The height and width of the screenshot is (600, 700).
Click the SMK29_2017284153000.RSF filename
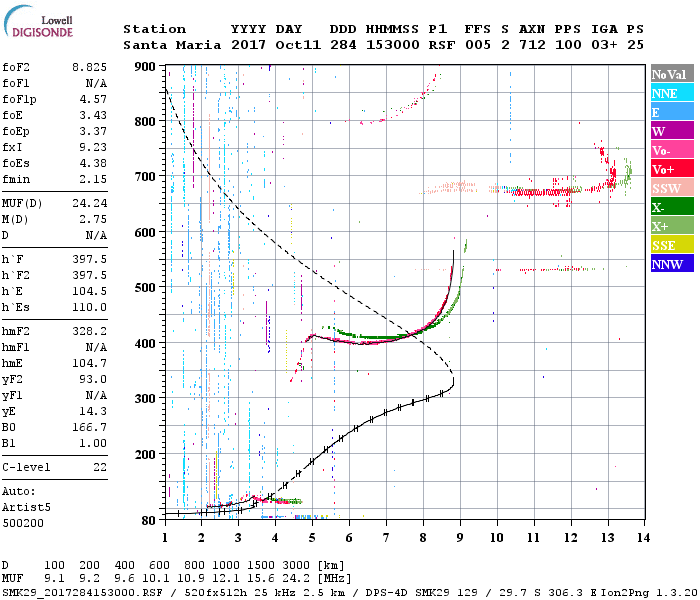(82, 593)
